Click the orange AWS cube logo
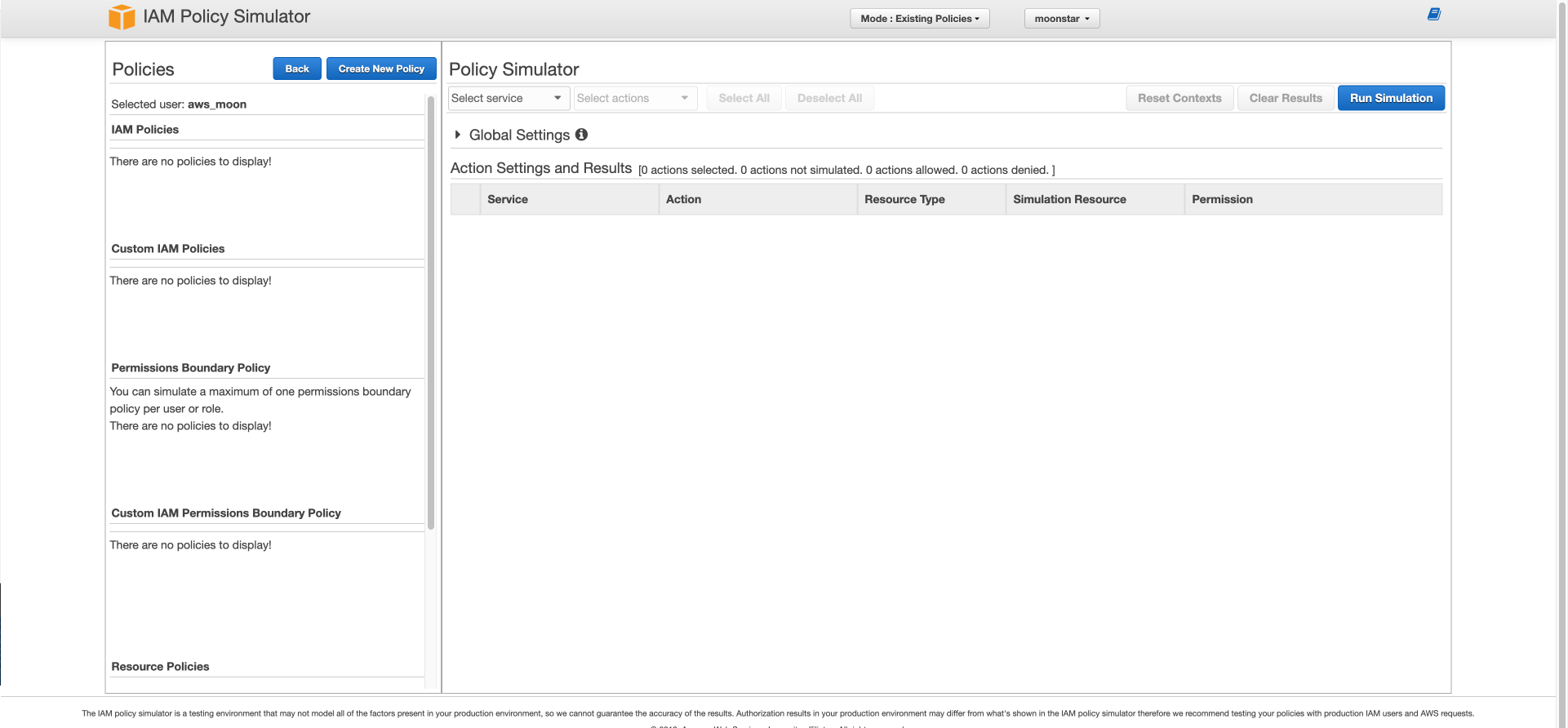 point(122,17)
